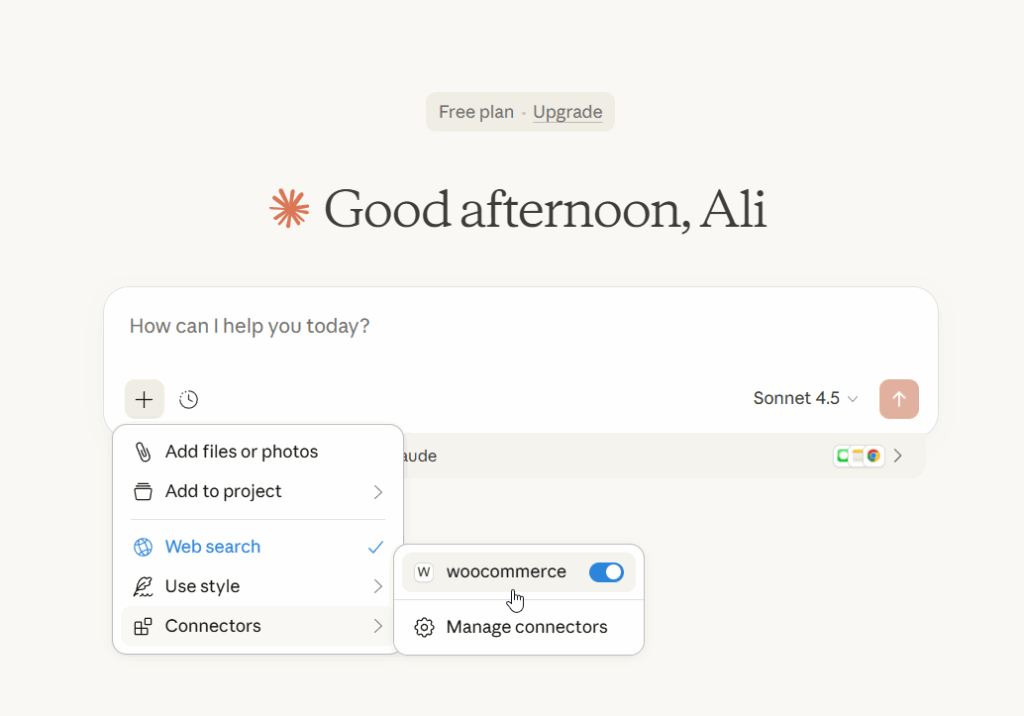Viewport: 1024px width, 716px height.
Task: Click the Add to project box icon
Action: (143, 492)
